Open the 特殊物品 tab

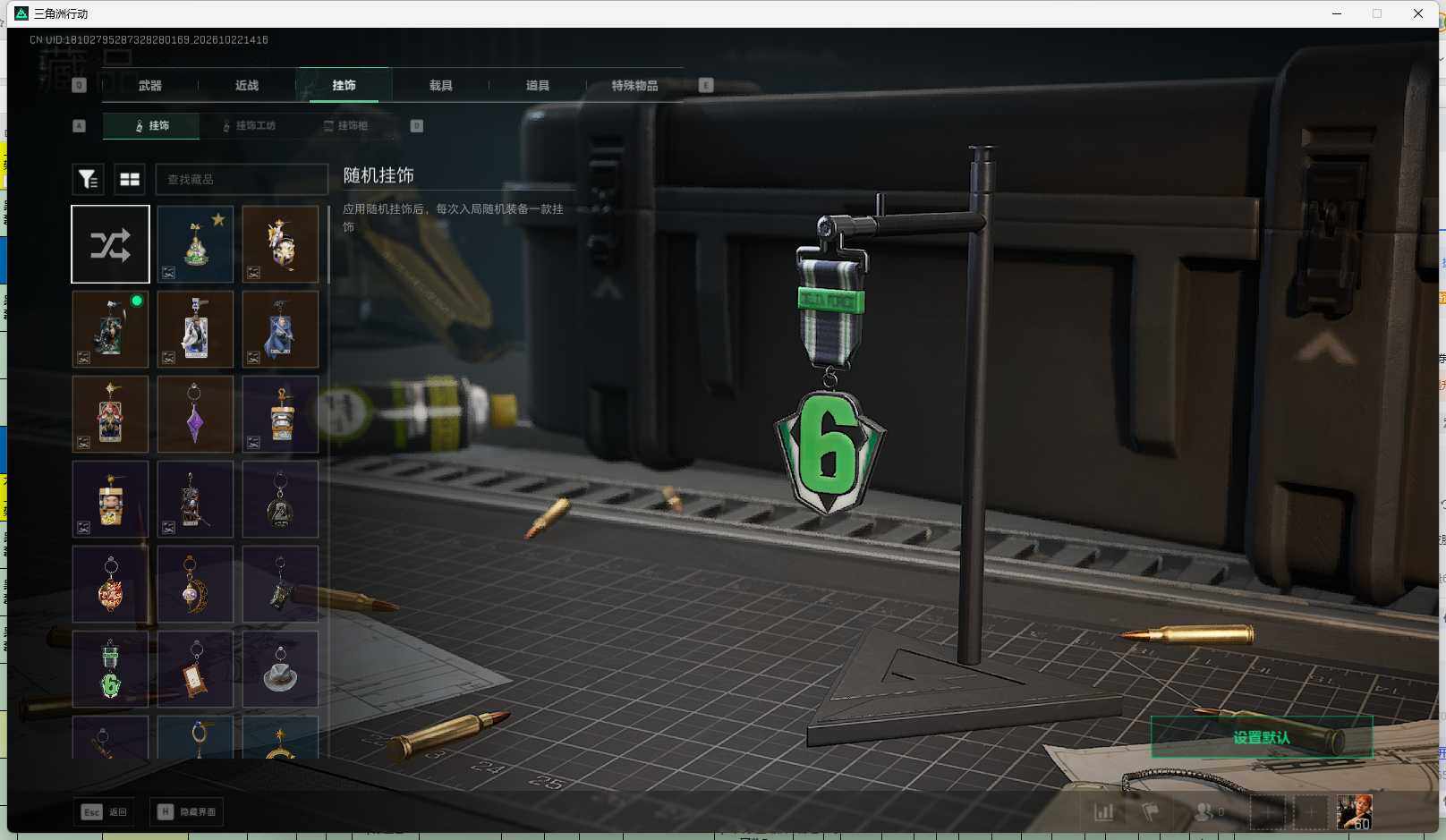click(634, 86)
